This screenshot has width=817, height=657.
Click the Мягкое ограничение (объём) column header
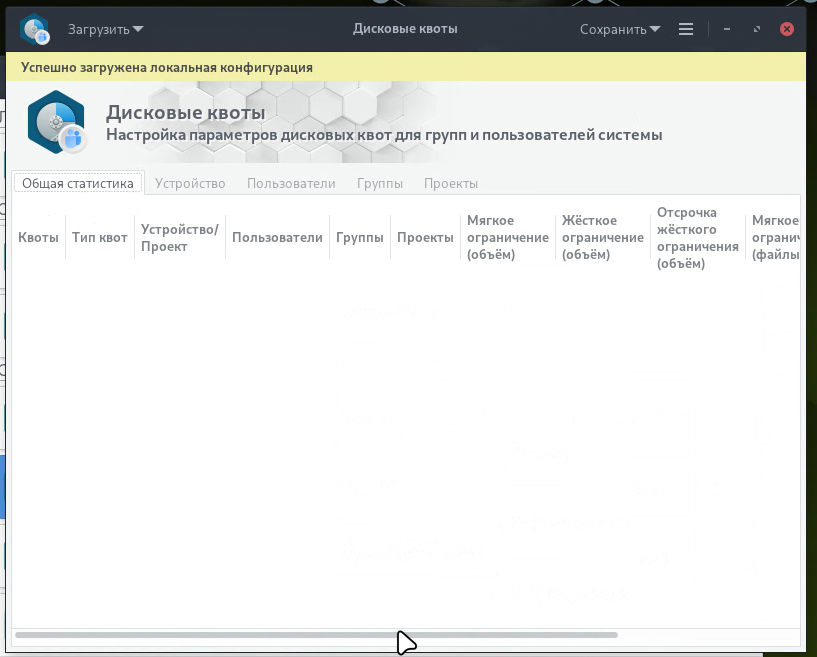507,238
